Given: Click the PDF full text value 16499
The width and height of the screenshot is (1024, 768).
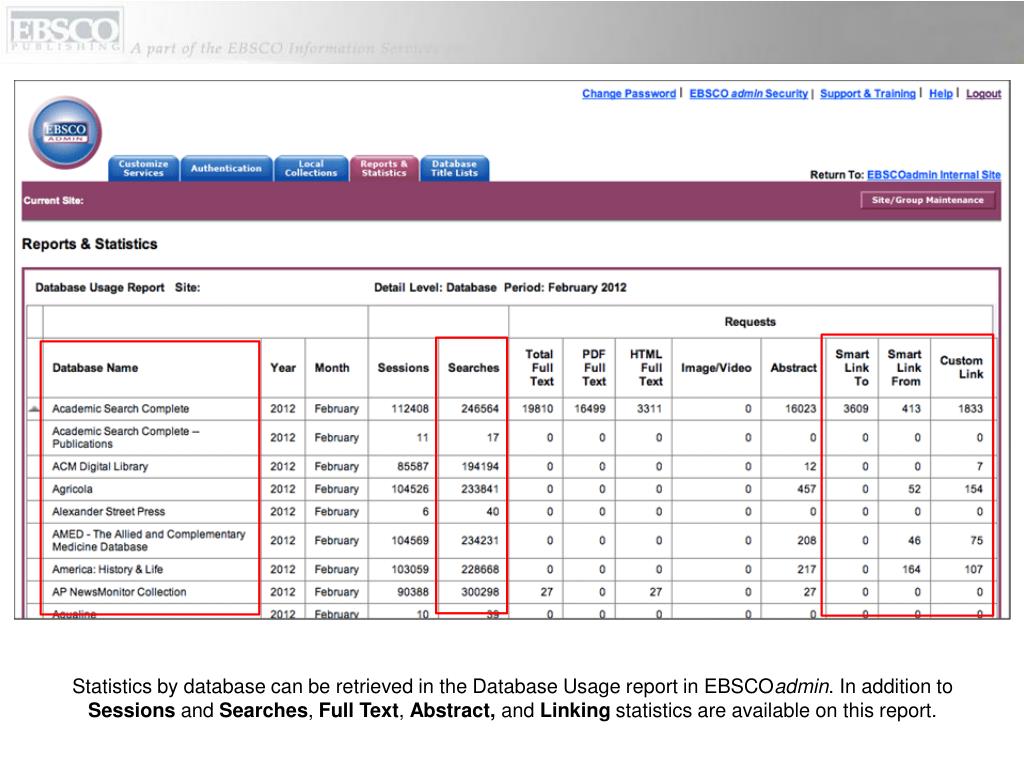Looking at the screenshot, I should pyautogui.click(x=590, y=409).
